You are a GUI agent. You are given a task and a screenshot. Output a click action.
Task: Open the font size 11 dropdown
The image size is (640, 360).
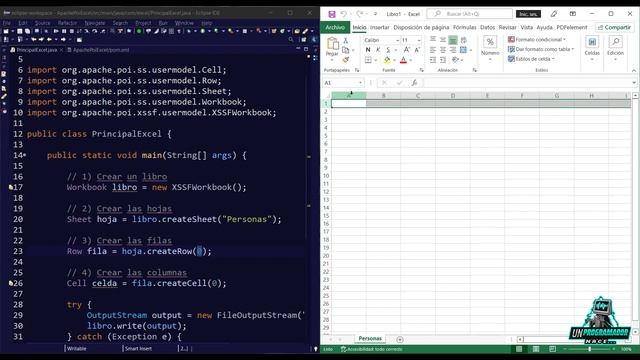click(x=419, y=40)
